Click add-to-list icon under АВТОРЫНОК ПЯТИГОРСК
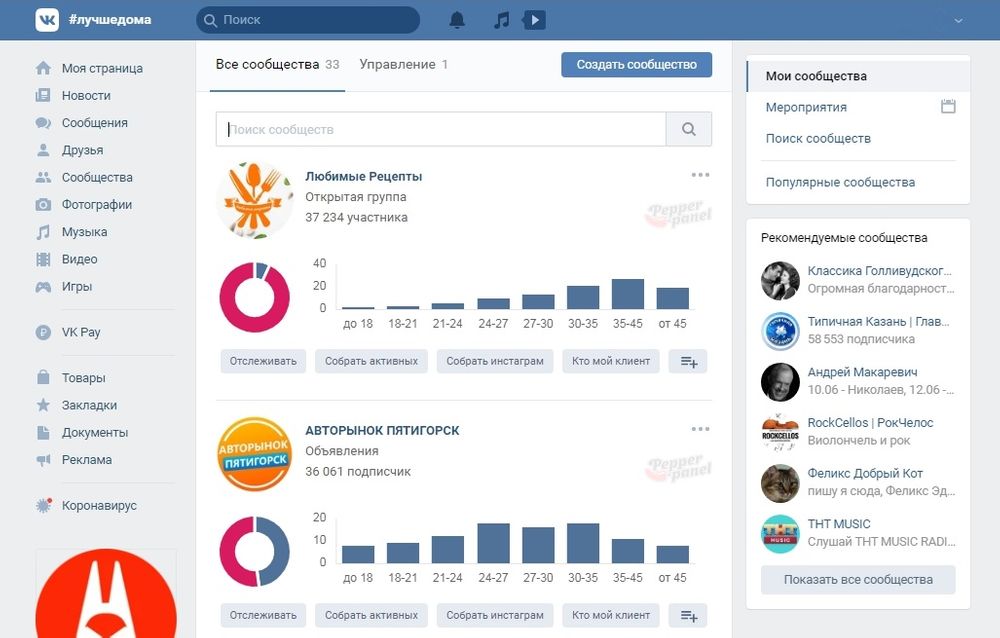Screen dimensions: 1000x638 click(688, 615)
